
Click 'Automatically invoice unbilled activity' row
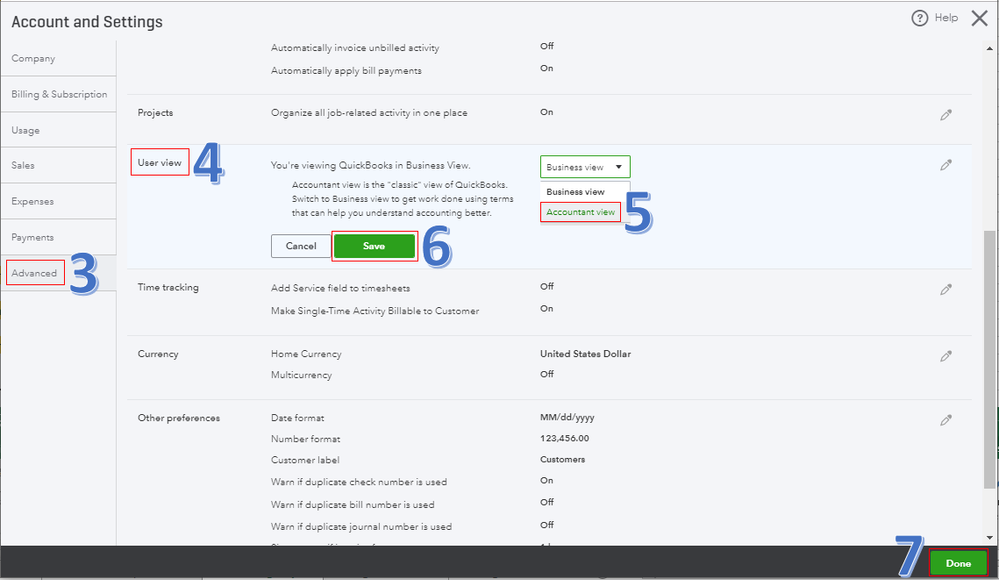click(x=355, y=48)
